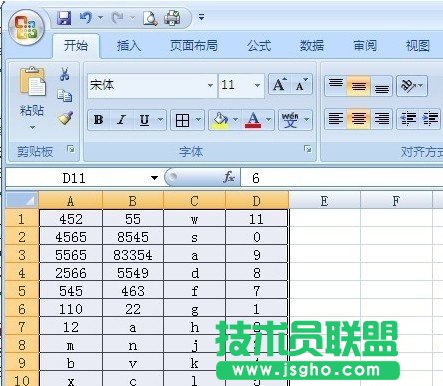Screen dimensions: 443x386
Task: Open the clipboard group dialog launcher
Action: 71,149
